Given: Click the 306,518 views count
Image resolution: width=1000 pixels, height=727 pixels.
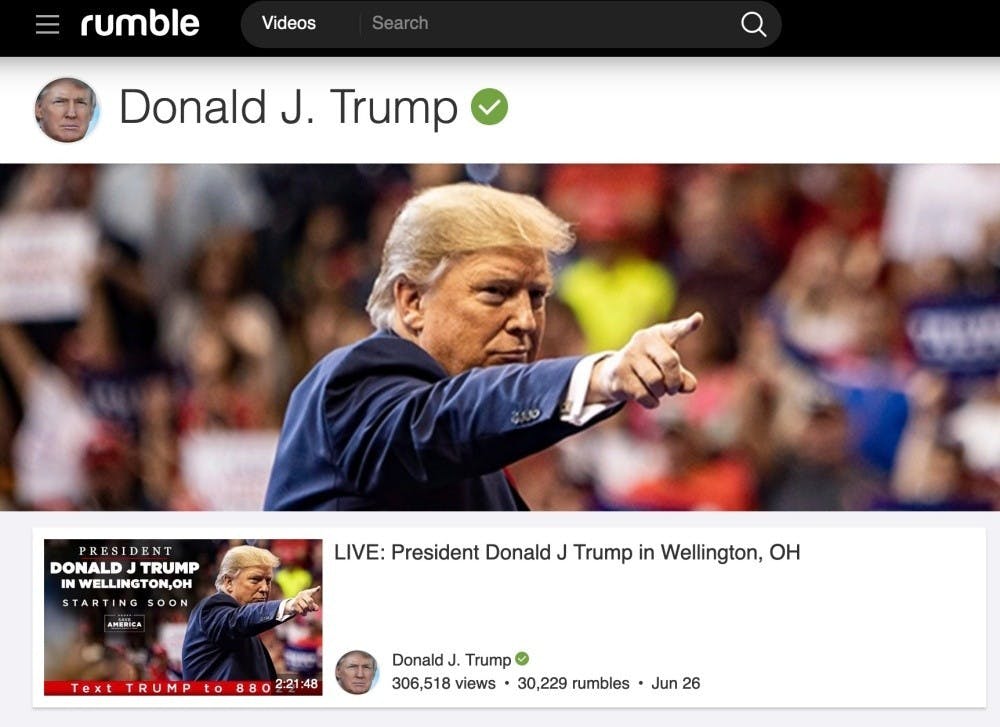Looking at the screenshot, I should coord(443,684).
